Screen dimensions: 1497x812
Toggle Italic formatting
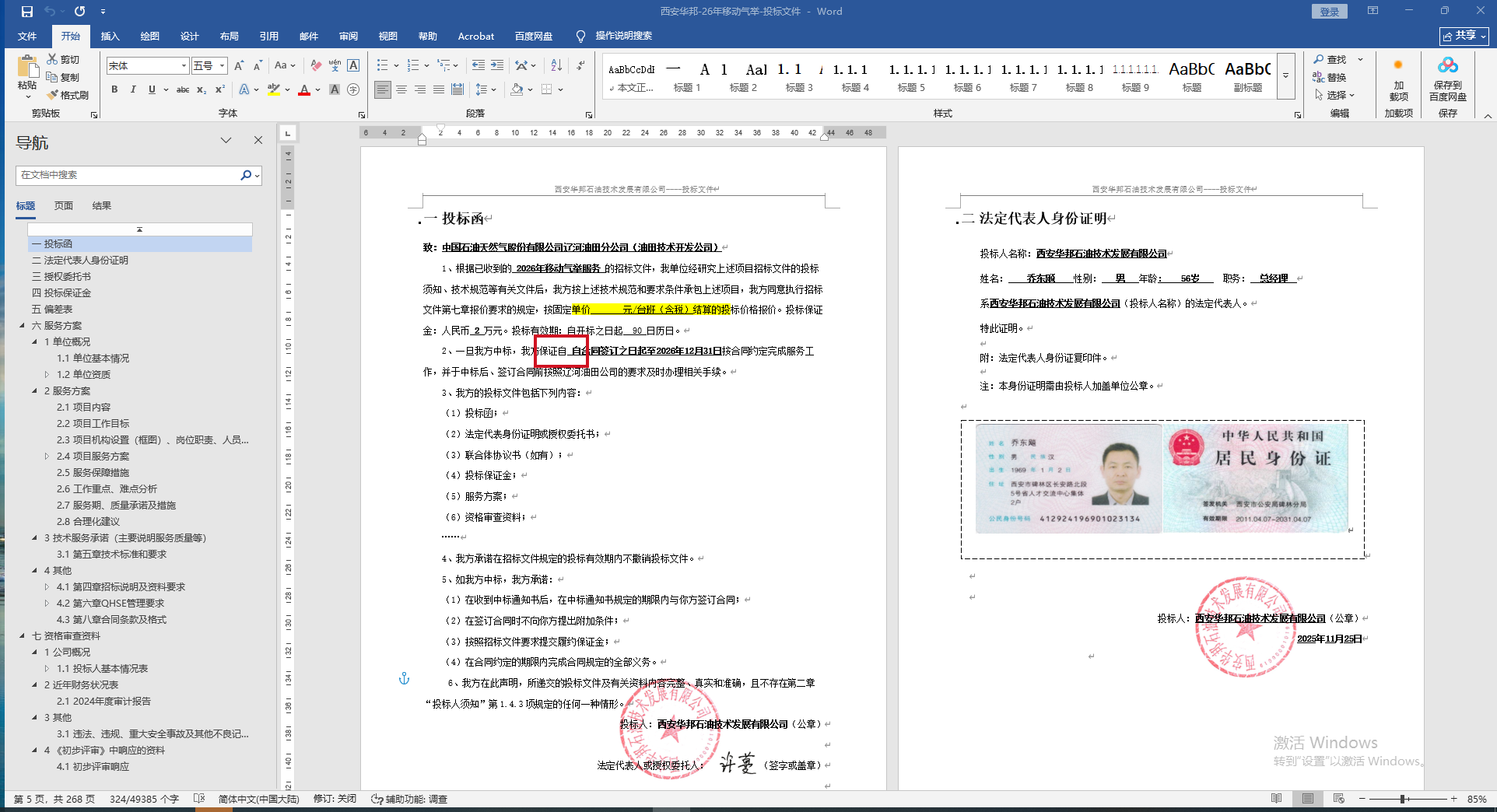click(133, 89)
